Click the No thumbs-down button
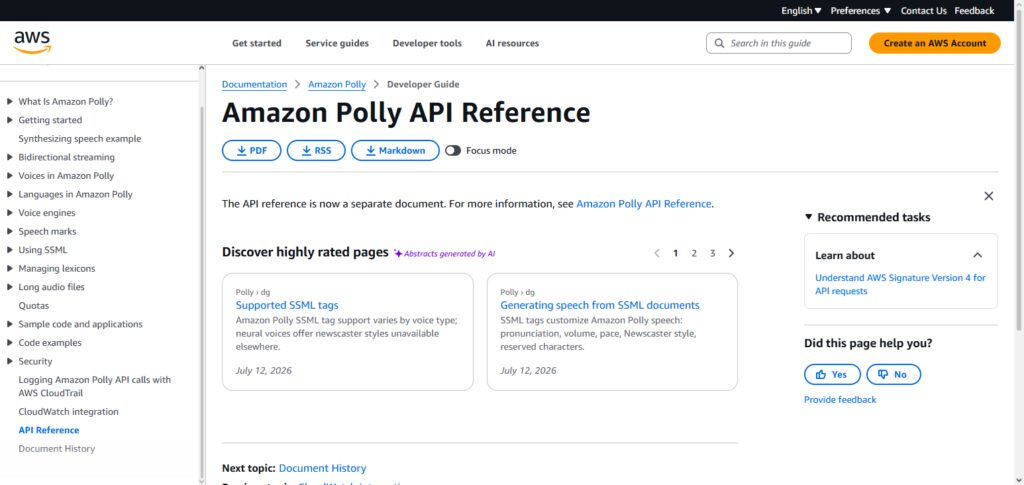This screenshot has height=485, width=1024. (893, 374)
